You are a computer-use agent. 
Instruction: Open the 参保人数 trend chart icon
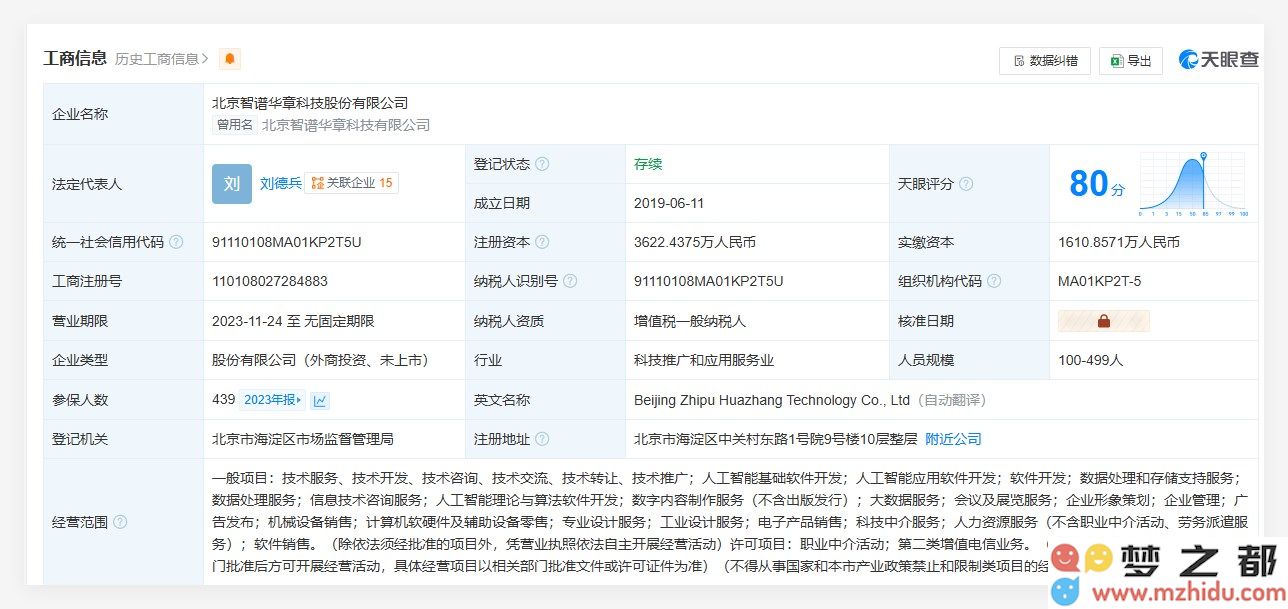tap(320, 400)
